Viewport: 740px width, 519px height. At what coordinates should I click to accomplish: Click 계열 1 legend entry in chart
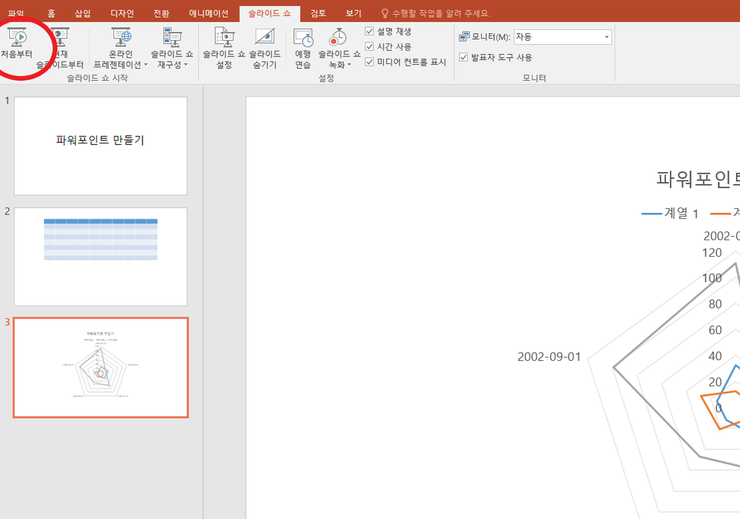(670, 213)
